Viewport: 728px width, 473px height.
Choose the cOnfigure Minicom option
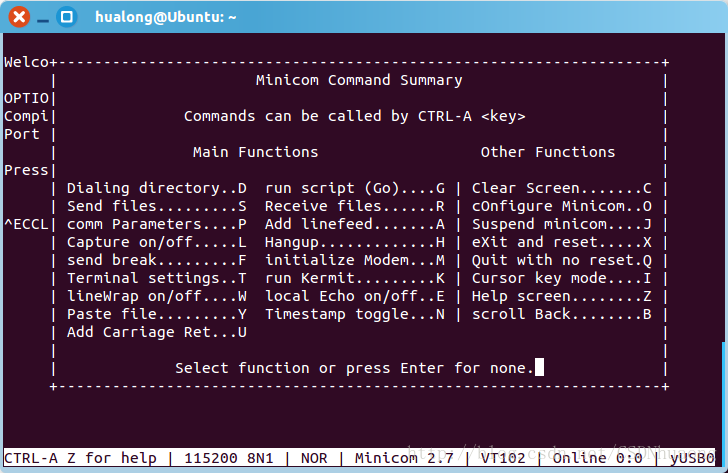point(562,206)
